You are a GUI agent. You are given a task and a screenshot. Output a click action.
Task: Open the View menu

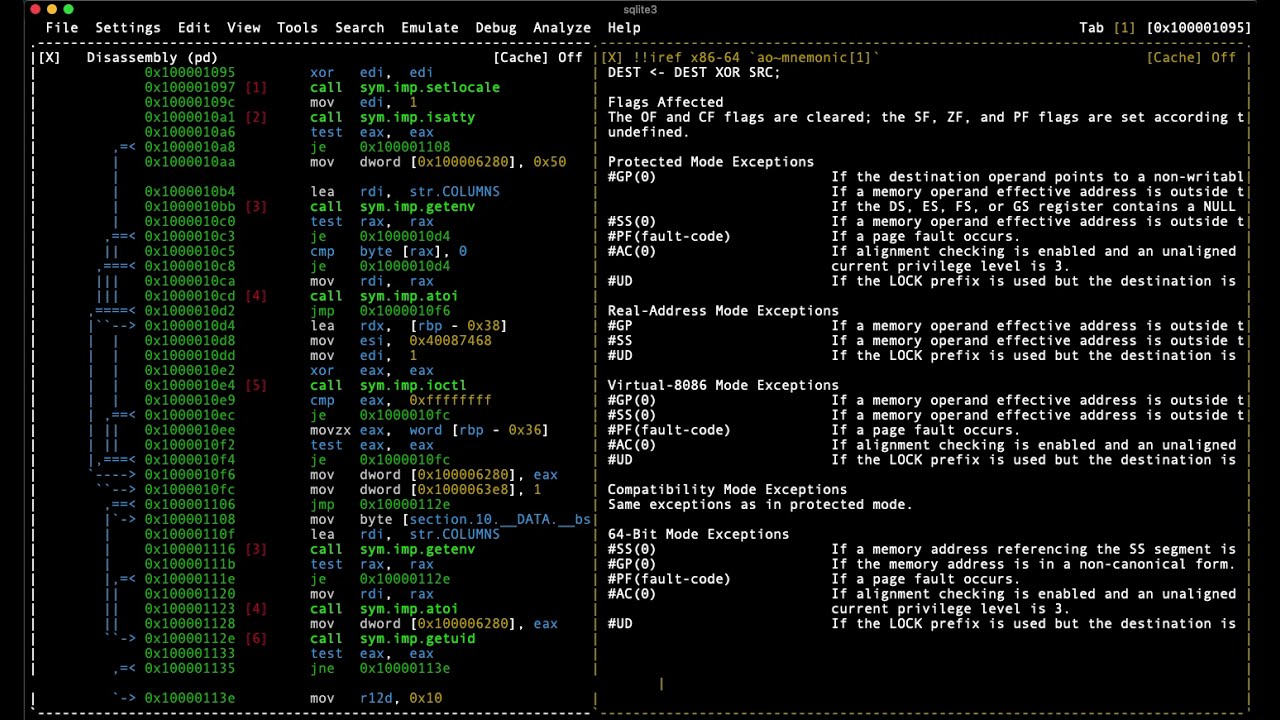[244, 28]
